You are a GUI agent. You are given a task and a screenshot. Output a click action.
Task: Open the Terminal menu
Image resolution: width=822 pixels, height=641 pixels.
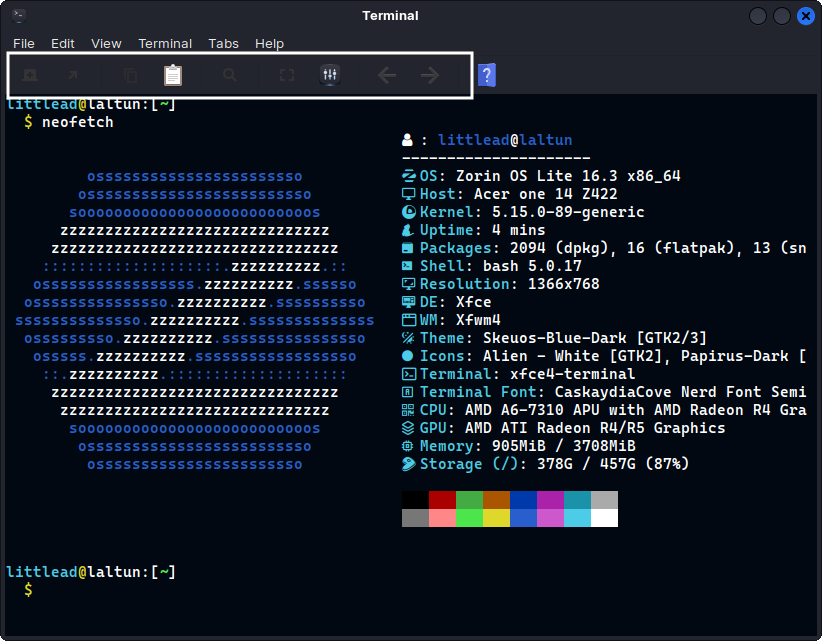point(165,44)
